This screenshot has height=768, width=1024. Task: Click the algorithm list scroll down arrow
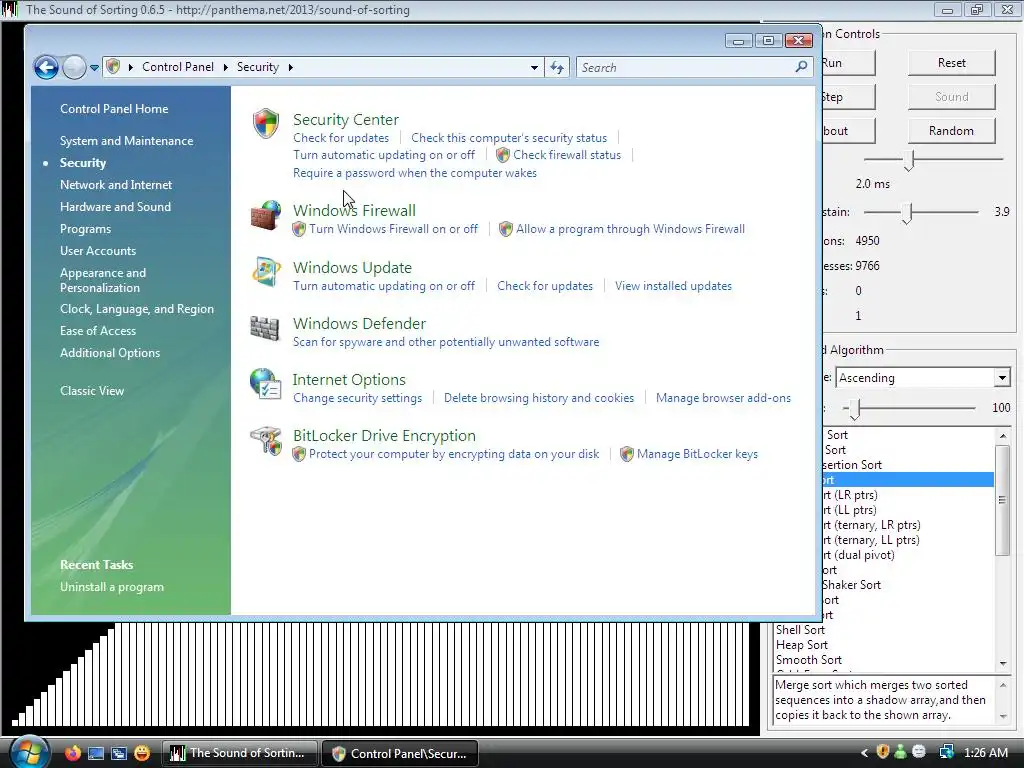1002,664
